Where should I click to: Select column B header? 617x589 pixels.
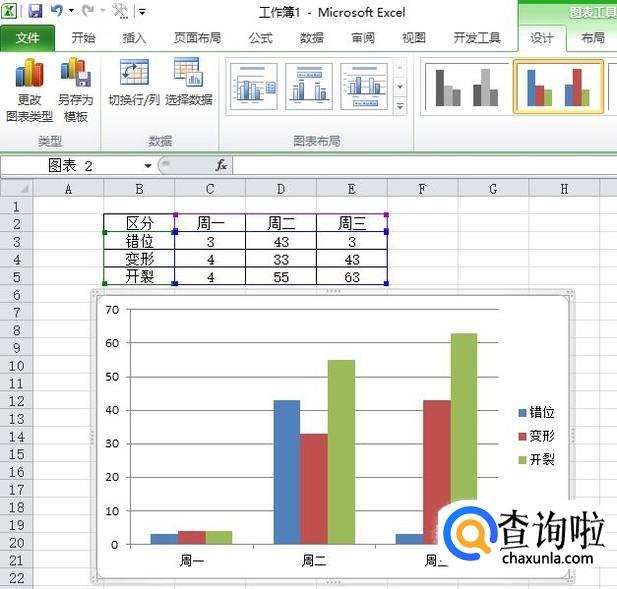tap(139, 189)
